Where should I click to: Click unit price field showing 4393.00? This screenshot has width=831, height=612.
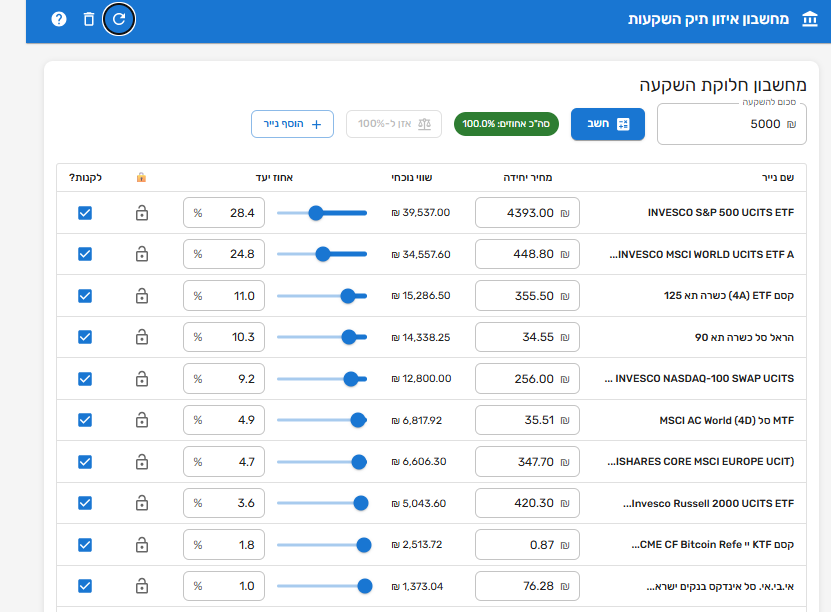[527, 213]
